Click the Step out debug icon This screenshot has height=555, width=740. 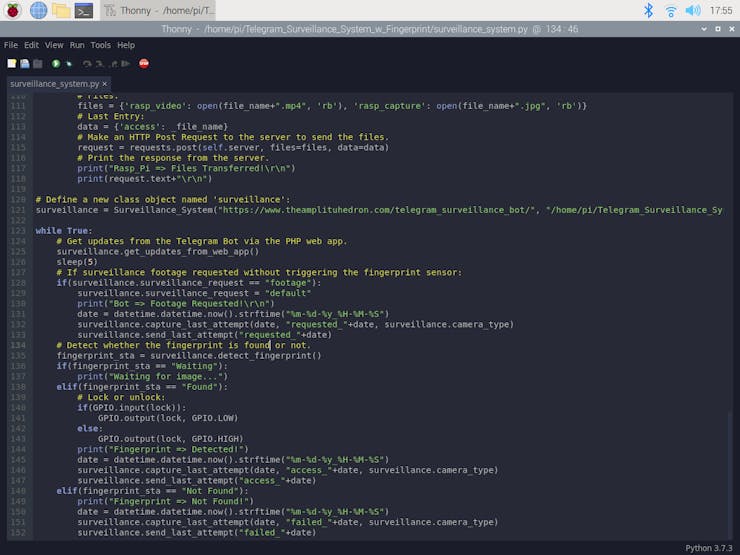pos(111,63)
